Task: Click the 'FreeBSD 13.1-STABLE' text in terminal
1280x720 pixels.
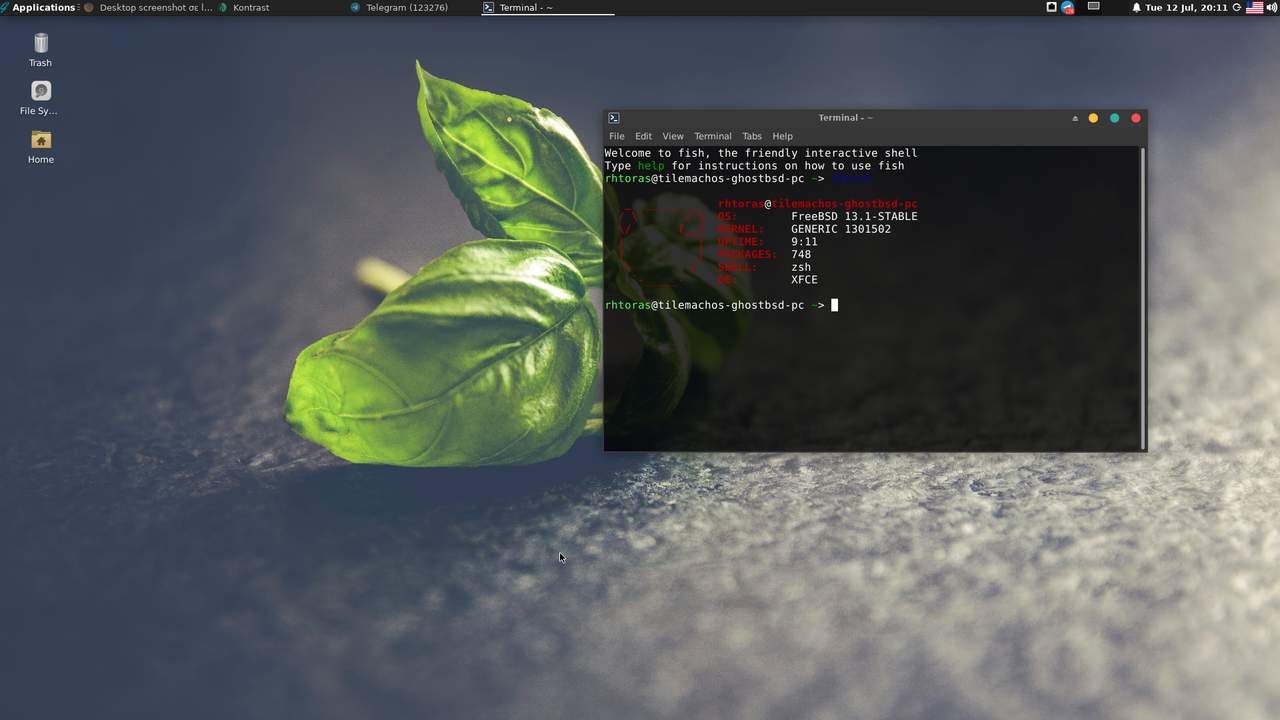Action: pos(854,216)
